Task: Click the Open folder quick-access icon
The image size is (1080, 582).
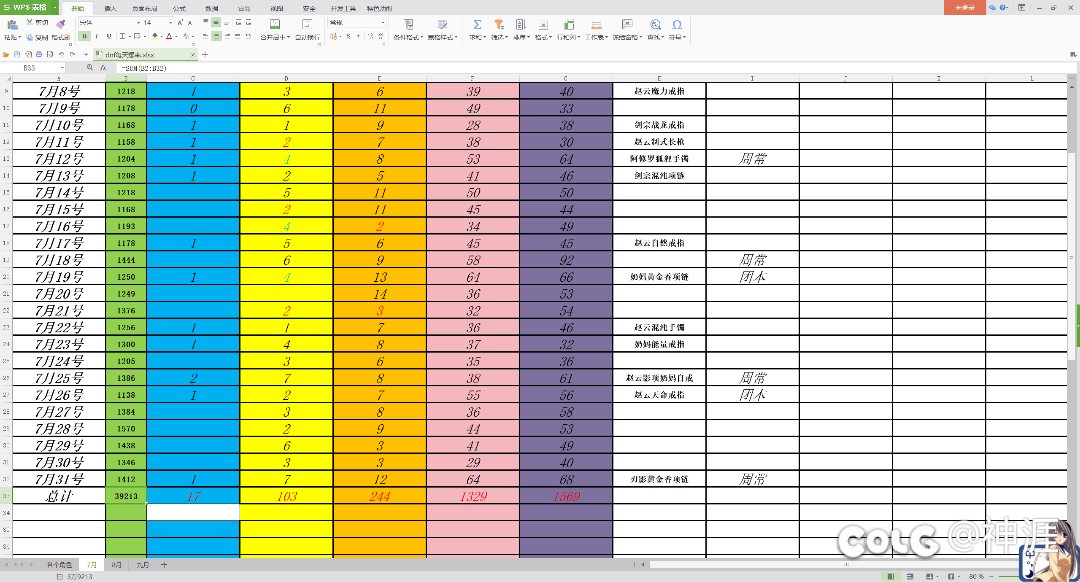Action: [x=6, y=54]
